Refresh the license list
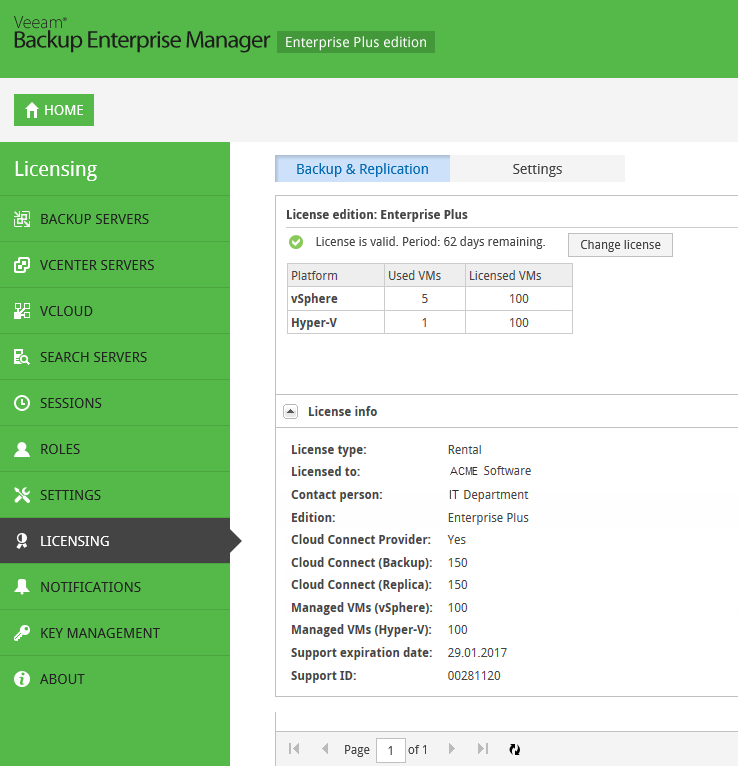738x766 pixels. [x=515, y=749]
